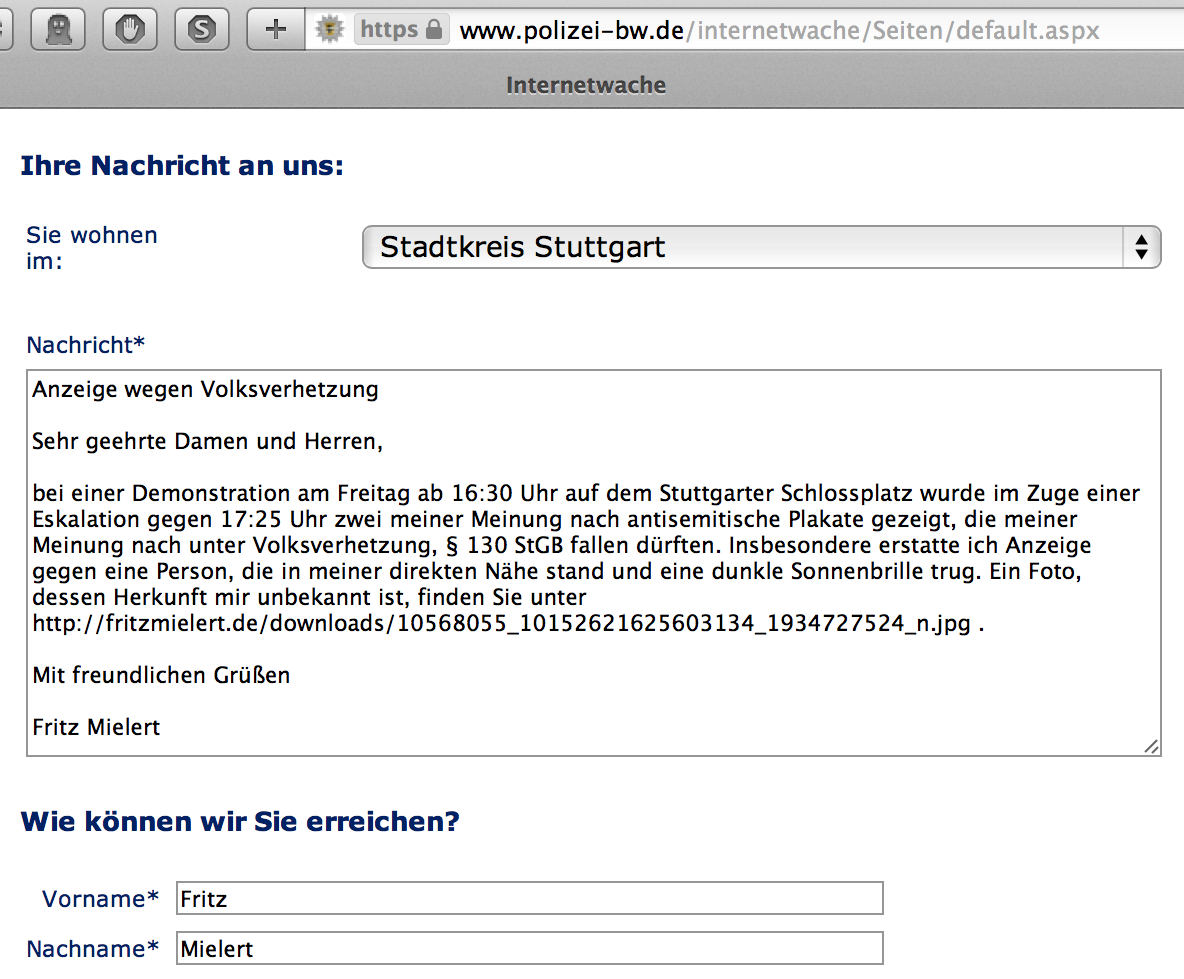The height and width of the screenshot is (979, 1184).
Task: Open the AdBlock stop-hand extension
Action: tap(130, 29)
